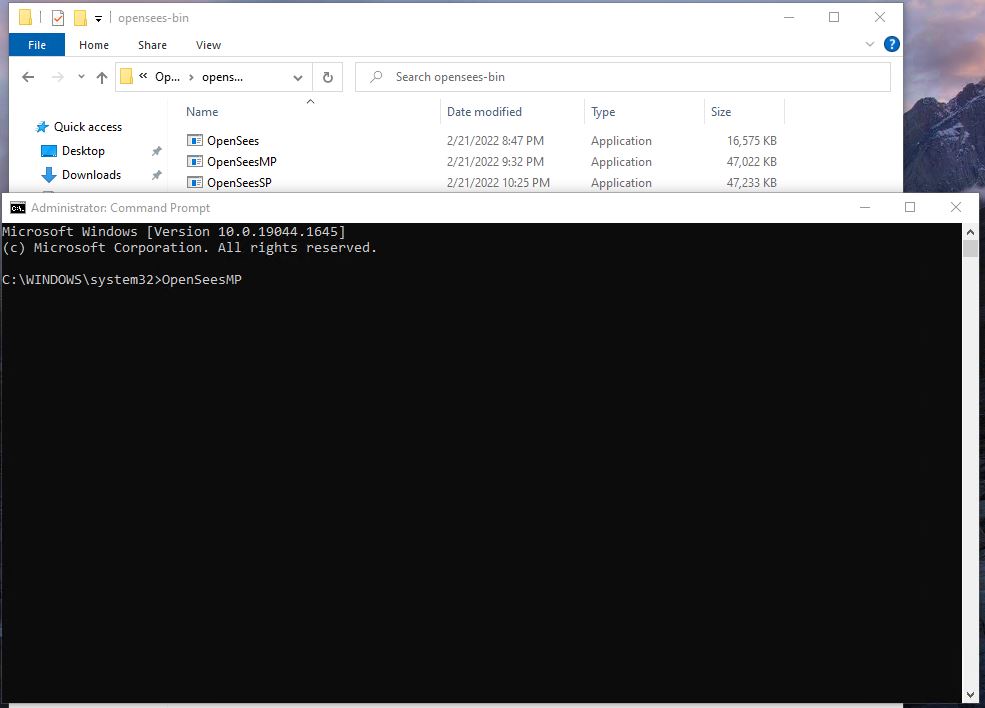Open the recent locations dropdown arrow
The width and height of the screenshot is (985, 708).
pyautogui.click(x=81, y=77)
